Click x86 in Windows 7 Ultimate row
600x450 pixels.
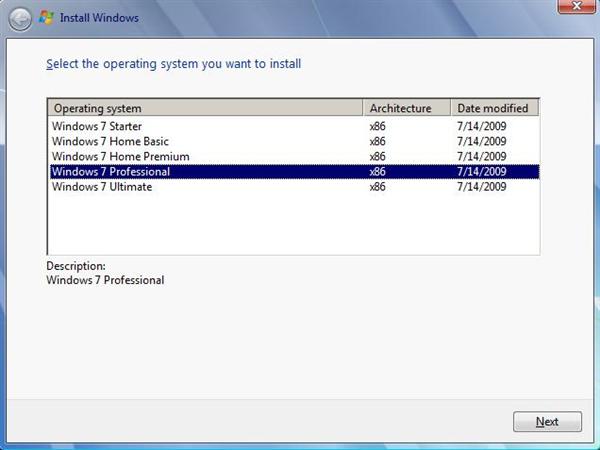tap(377, 187)
